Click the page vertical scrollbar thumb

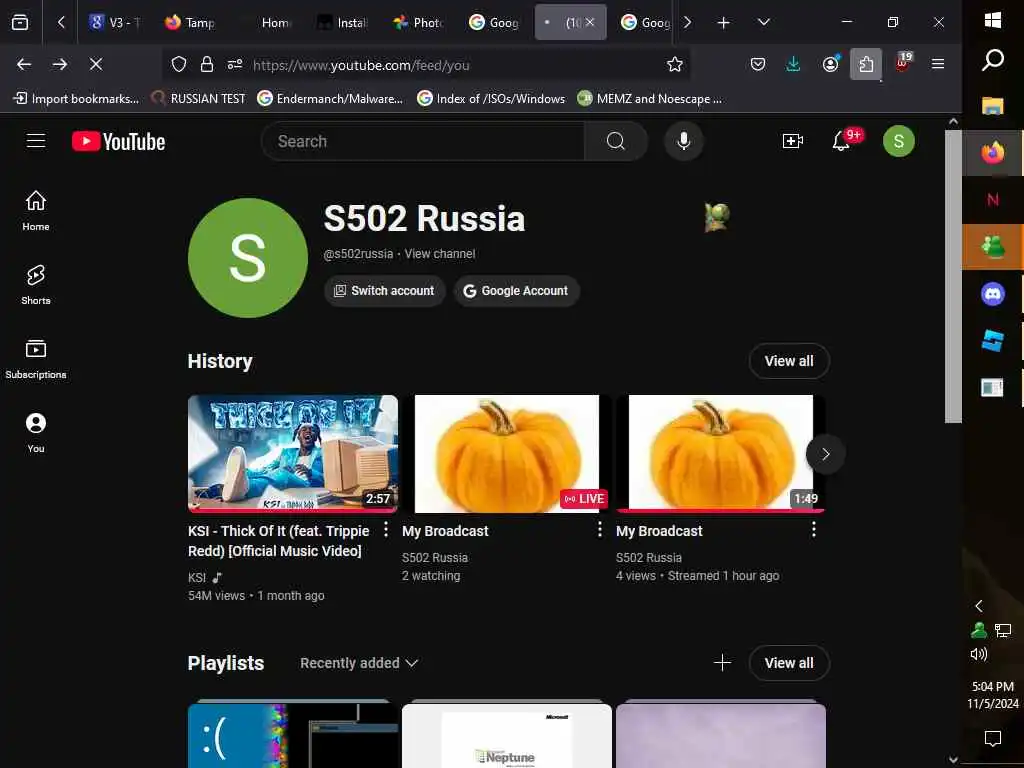(953, 276)
